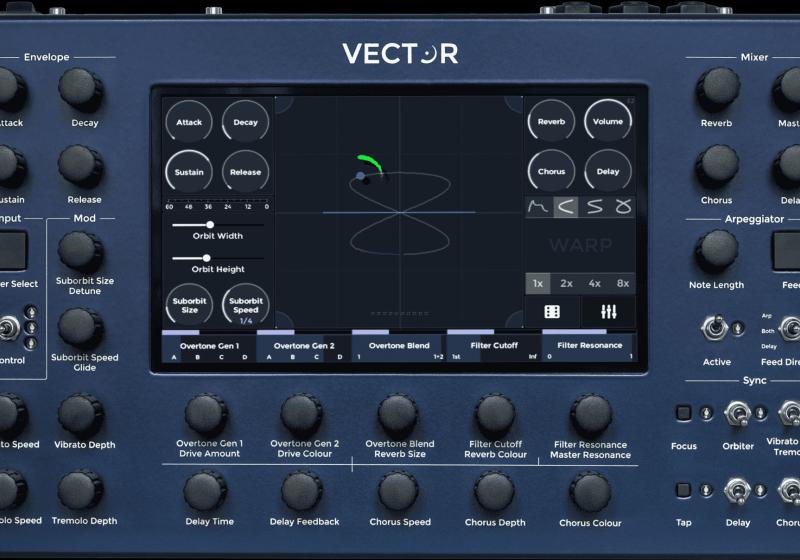800x560 pixels.
Task: Click the Chorus Depth knob
Action: tap(494, 492)
